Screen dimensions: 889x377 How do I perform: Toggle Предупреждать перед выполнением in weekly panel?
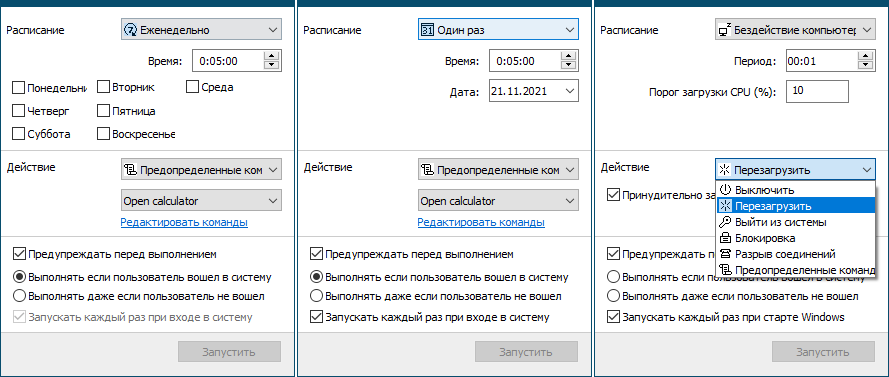[19, 253]
